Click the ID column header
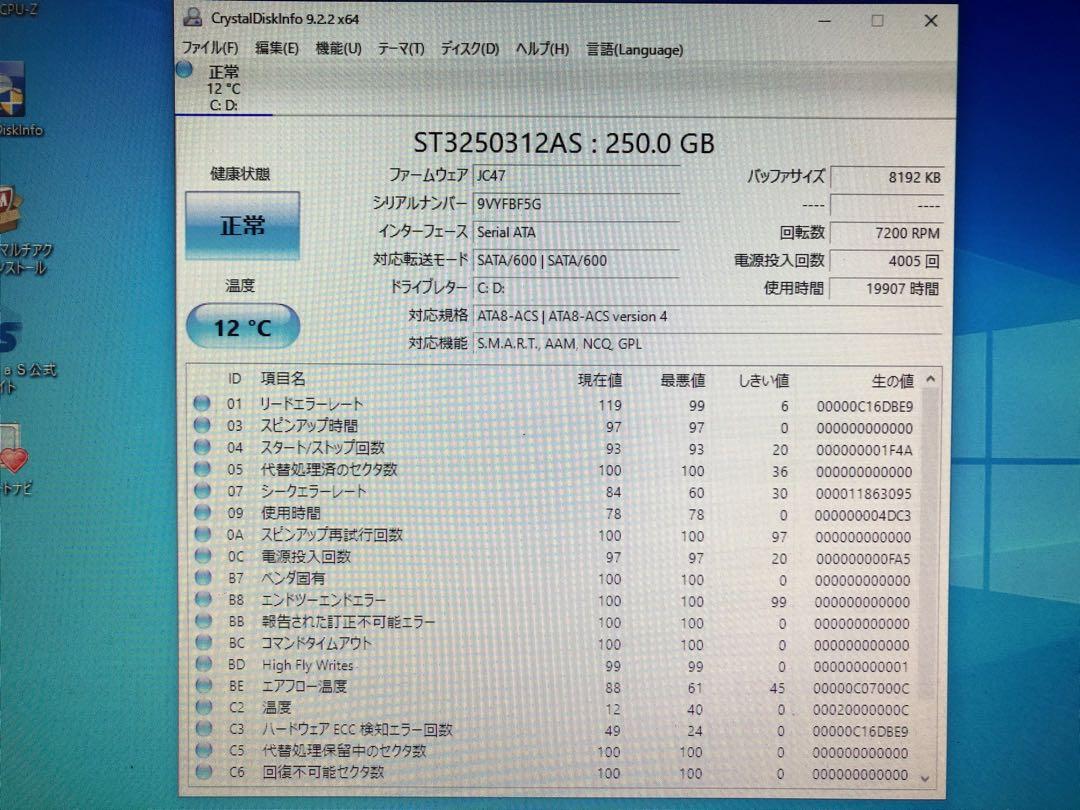Screen dimensions: 1080x810 [234, 378]
